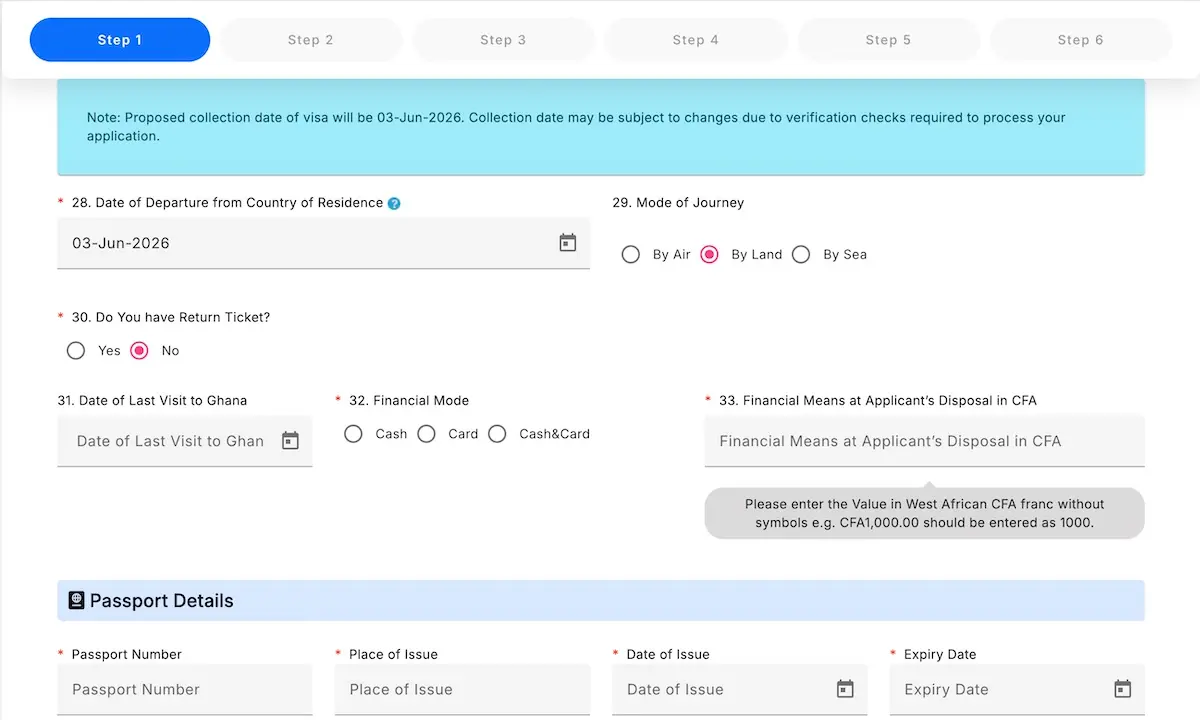Open calendar for Date of Last Visit to Ghana

pos(290,441)
